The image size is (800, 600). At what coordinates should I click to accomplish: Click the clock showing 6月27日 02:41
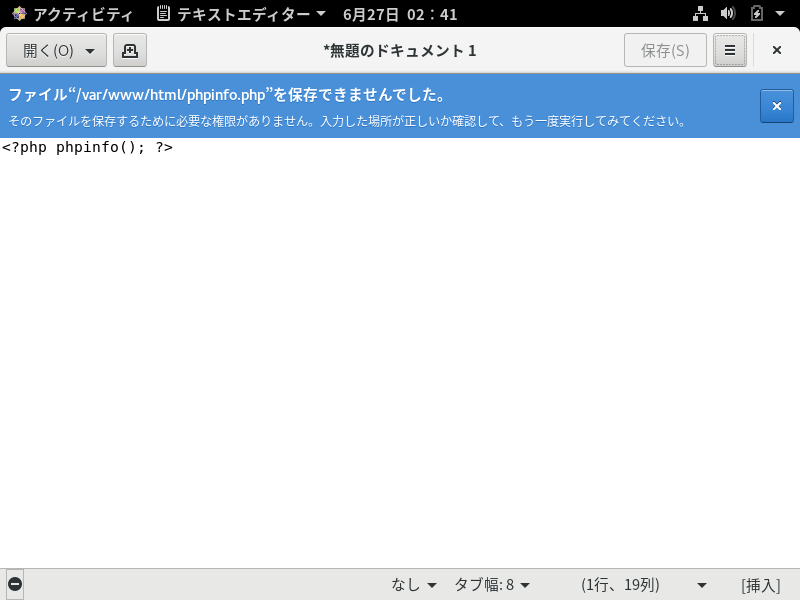coord(398,14)
